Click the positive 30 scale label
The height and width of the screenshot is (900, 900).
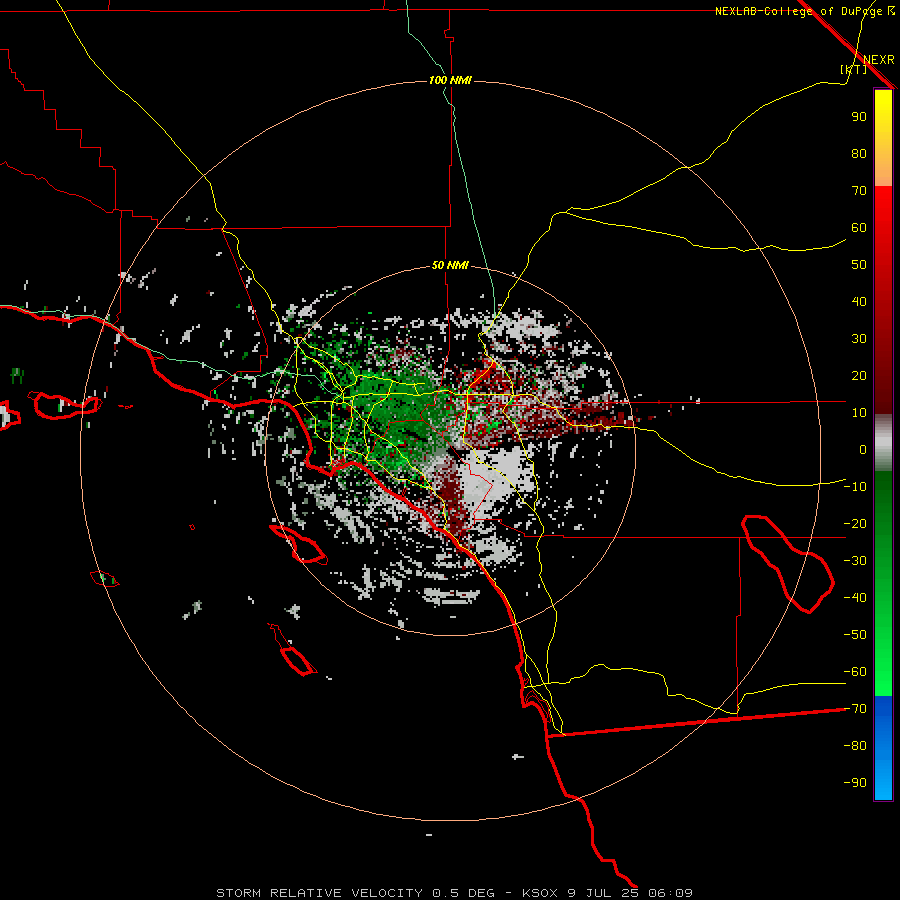click(859, 339)
